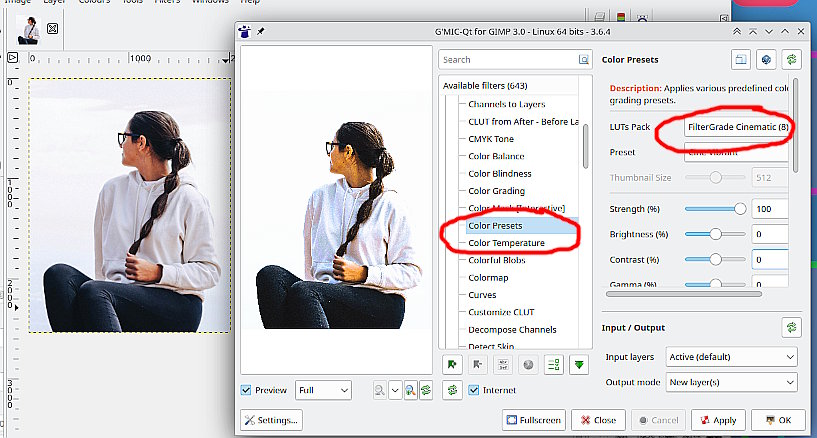Select the CMYK Tone filter
The image size is (817, 438).
point(491,139)
